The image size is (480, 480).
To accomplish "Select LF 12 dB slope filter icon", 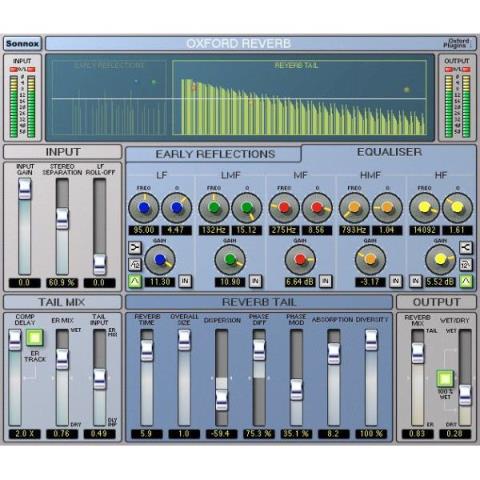I will [135, 265].
